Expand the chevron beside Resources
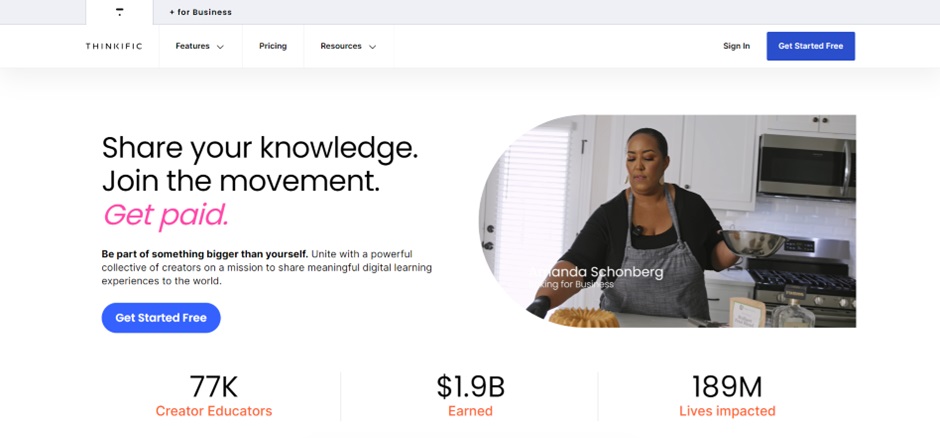The image size is (940, 438). click(x=372, y=47)
